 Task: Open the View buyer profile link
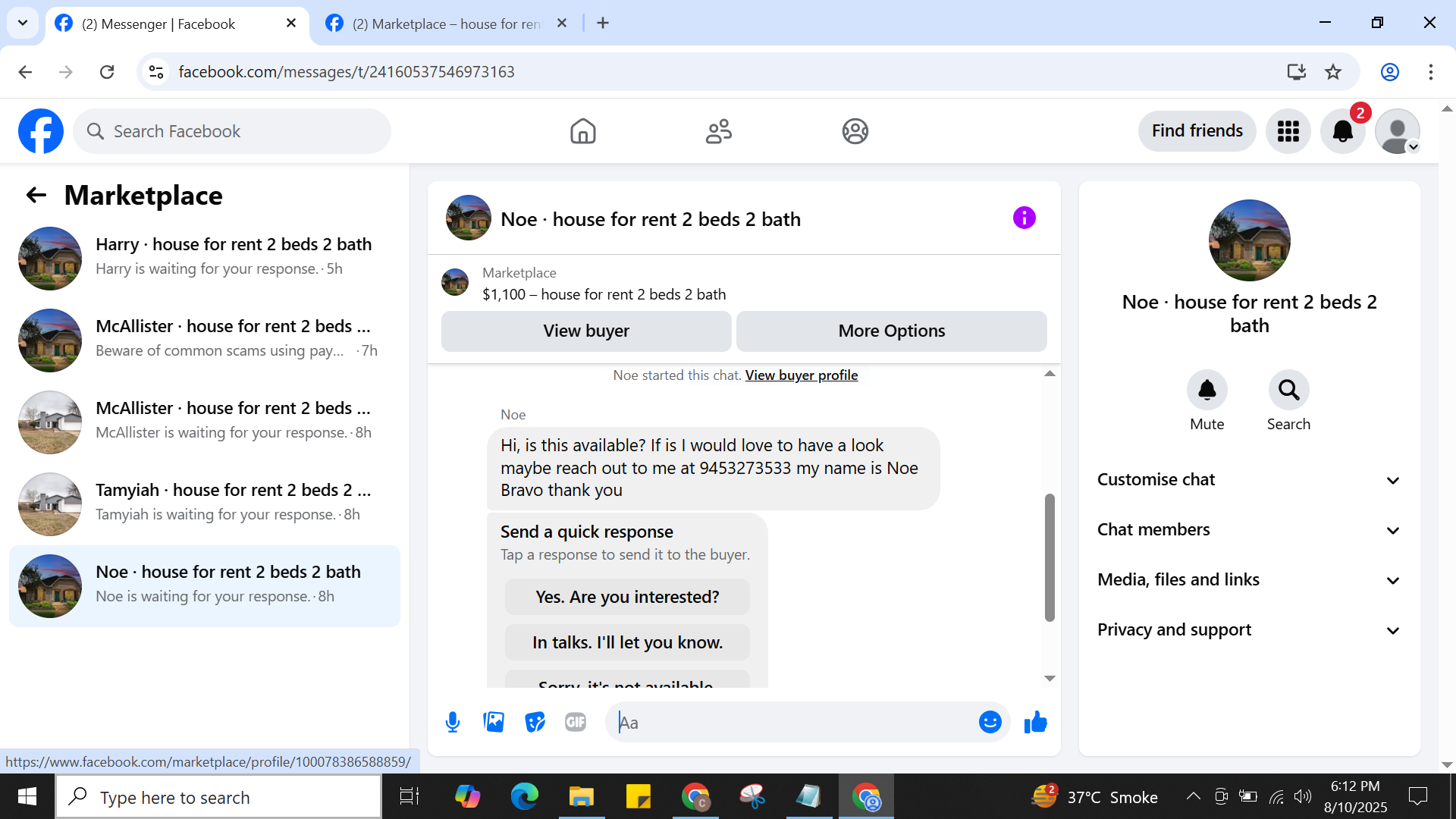[x=801, y=375]
